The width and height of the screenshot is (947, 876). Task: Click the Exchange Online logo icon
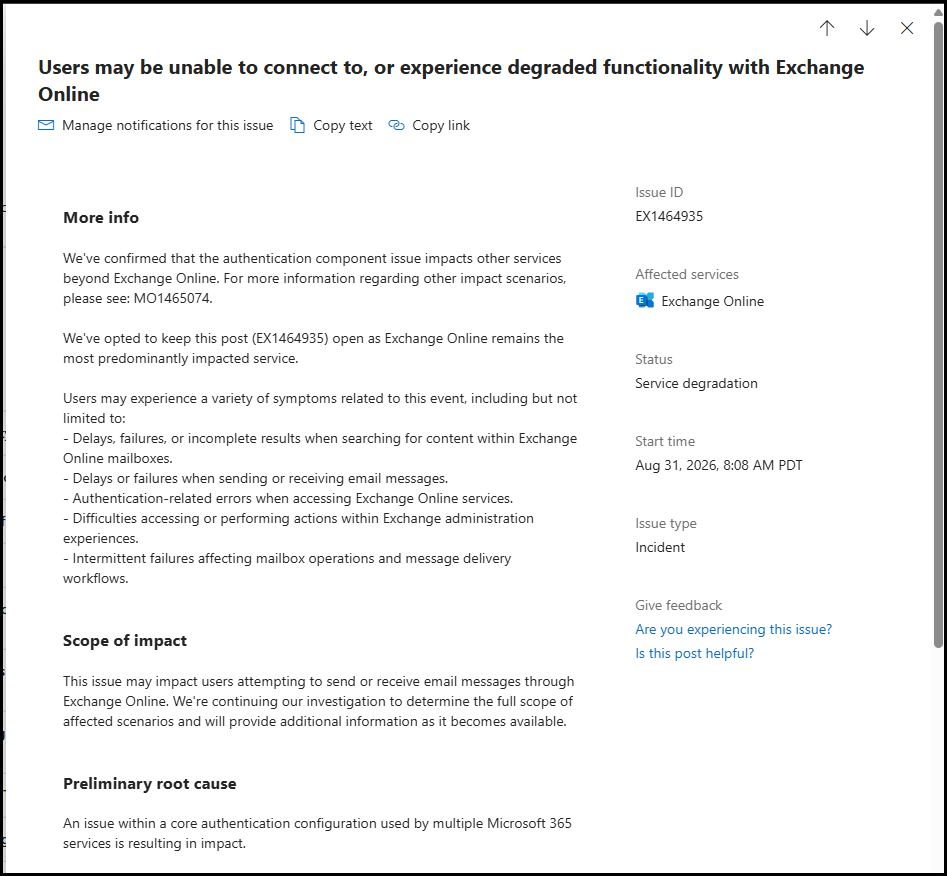coord(645,300)
